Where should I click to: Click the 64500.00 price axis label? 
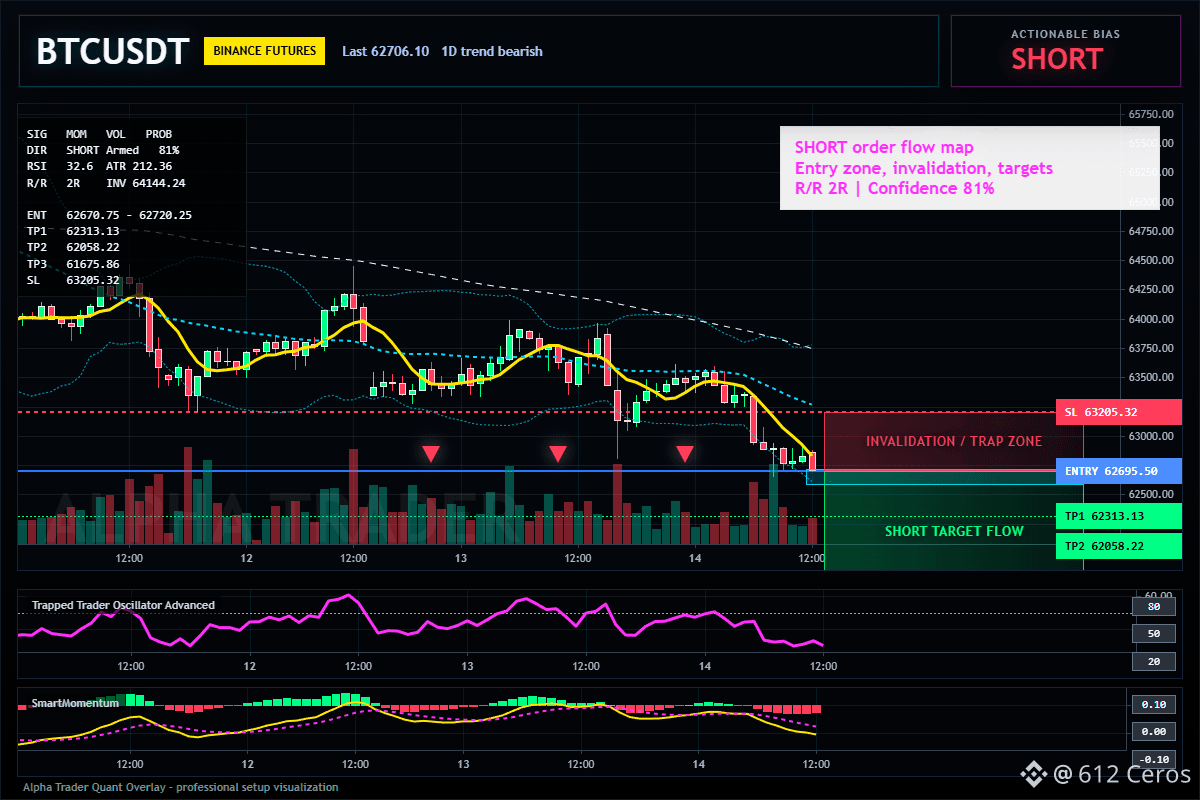point(1150,261)
